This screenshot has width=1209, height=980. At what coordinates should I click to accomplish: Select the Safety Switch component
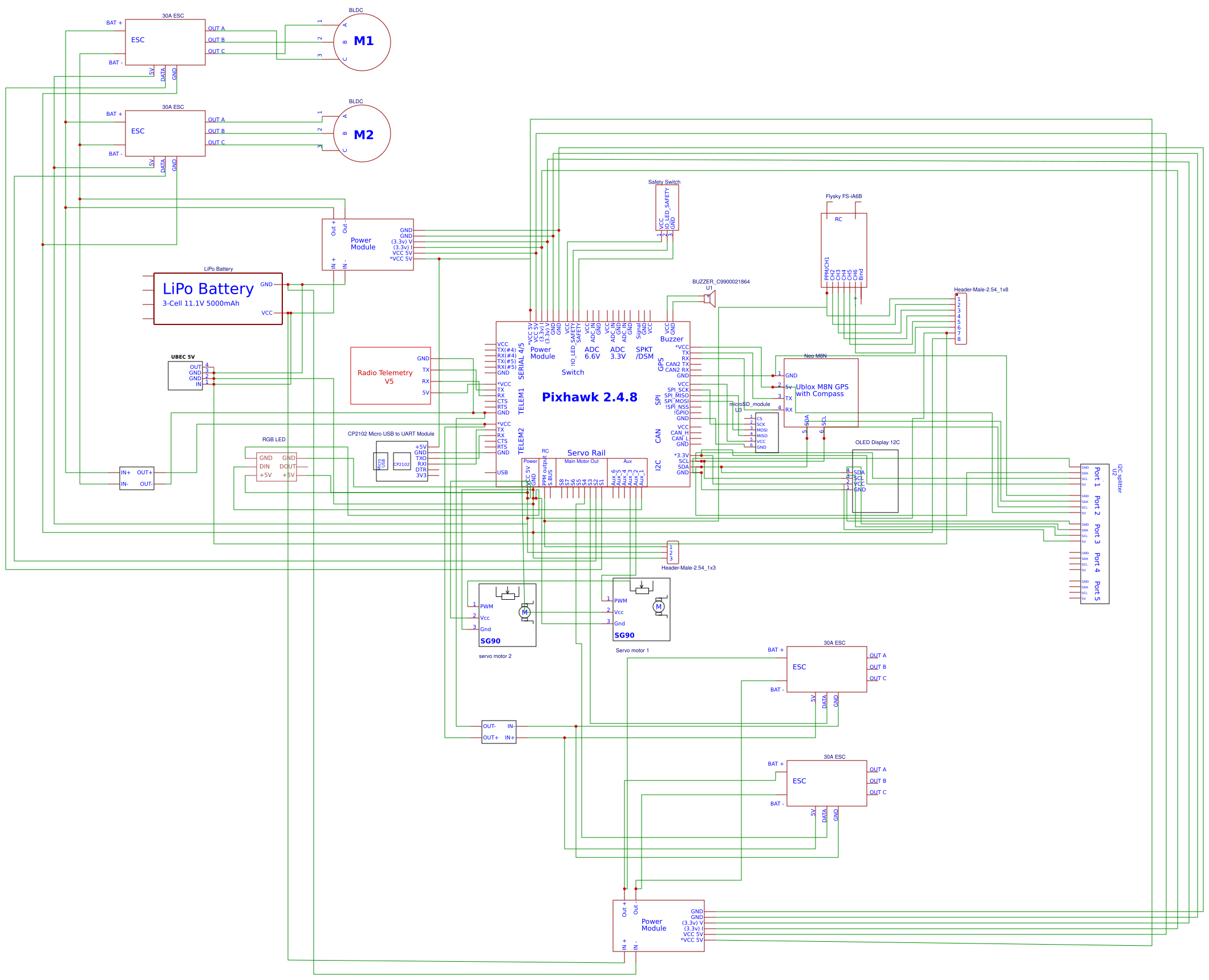[x=667, y=208]
